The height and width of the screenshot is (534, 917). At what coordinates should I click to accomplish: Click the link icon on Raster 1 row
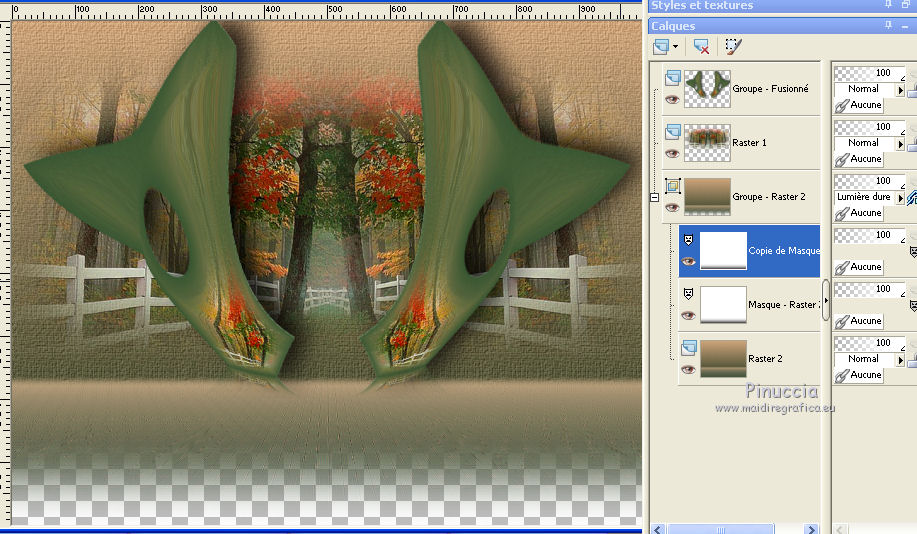[841, 158]
